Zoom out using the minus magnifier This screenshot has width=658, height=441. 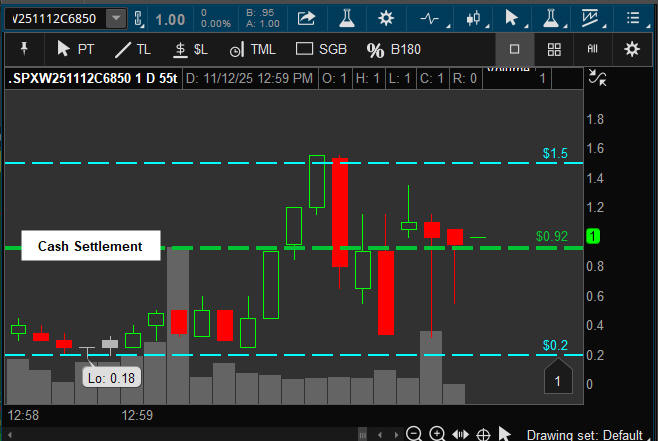click(x=414, y=434)
